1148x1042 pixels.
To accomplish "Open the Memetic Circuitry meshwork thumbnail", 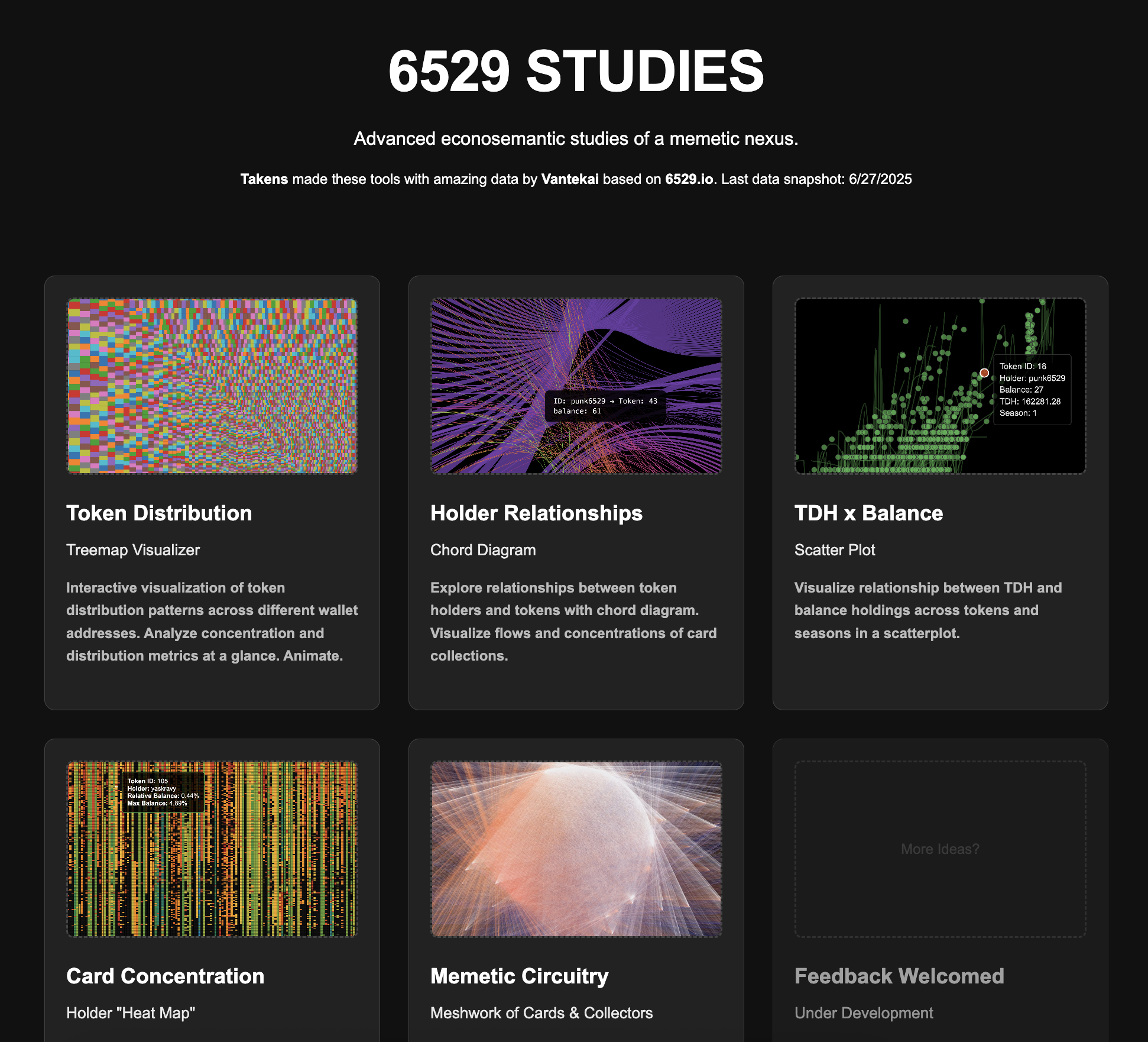I will click(576, 849).
